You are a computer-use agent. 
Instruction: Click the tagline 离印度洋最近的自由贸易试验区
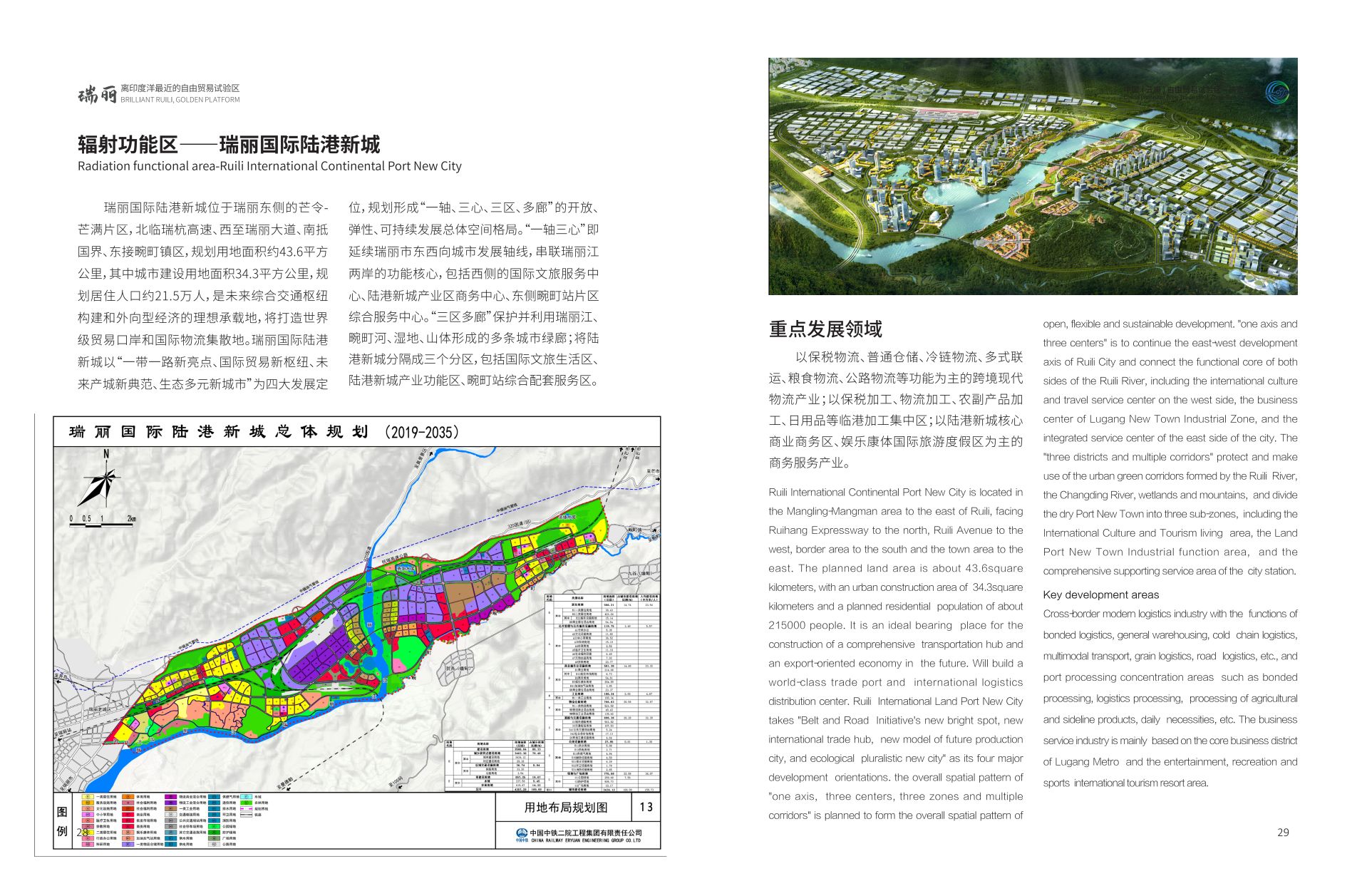point(180,88)
